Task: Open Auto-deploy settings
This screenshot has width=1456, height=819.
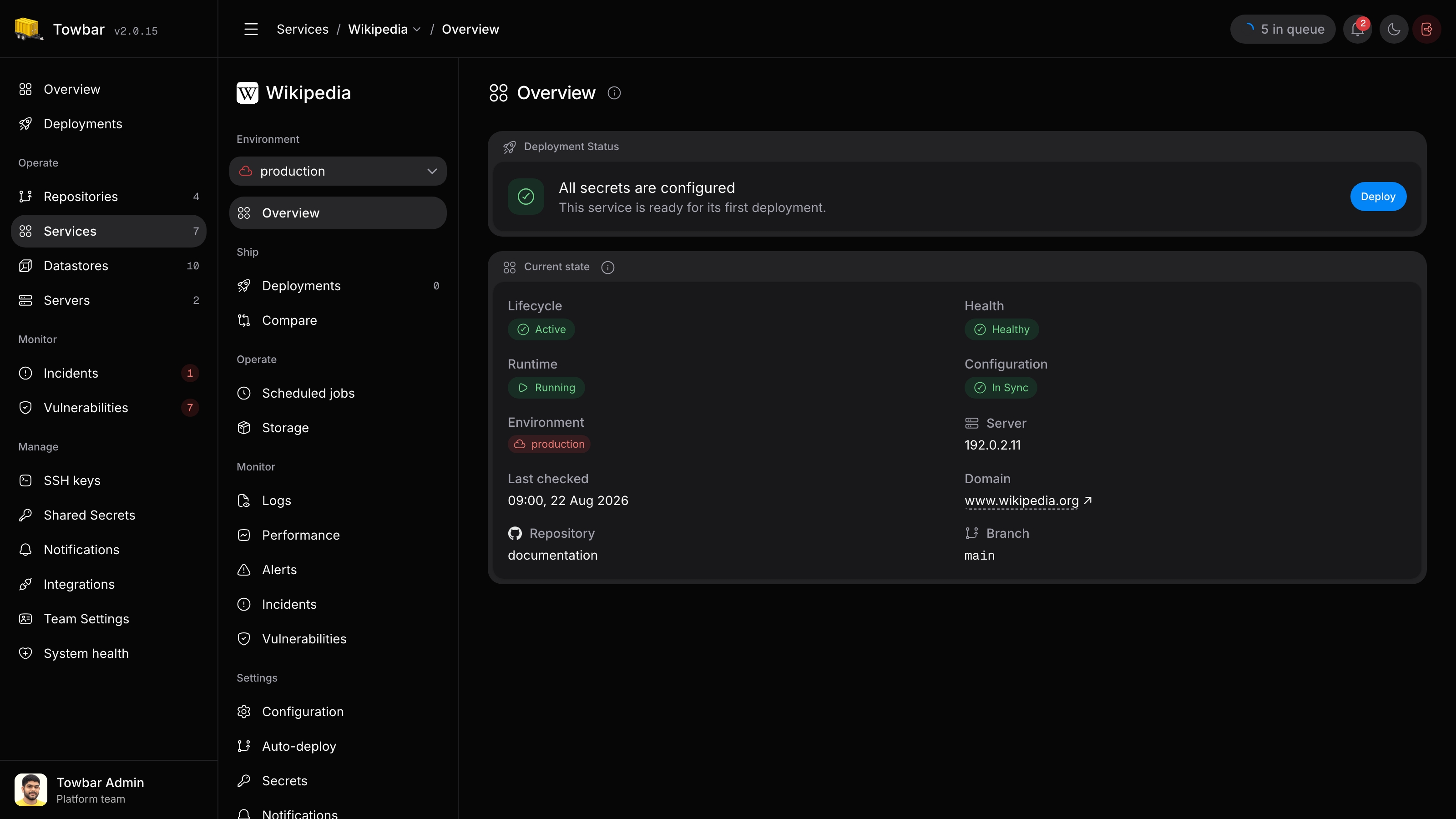Action: pos(338,746)
